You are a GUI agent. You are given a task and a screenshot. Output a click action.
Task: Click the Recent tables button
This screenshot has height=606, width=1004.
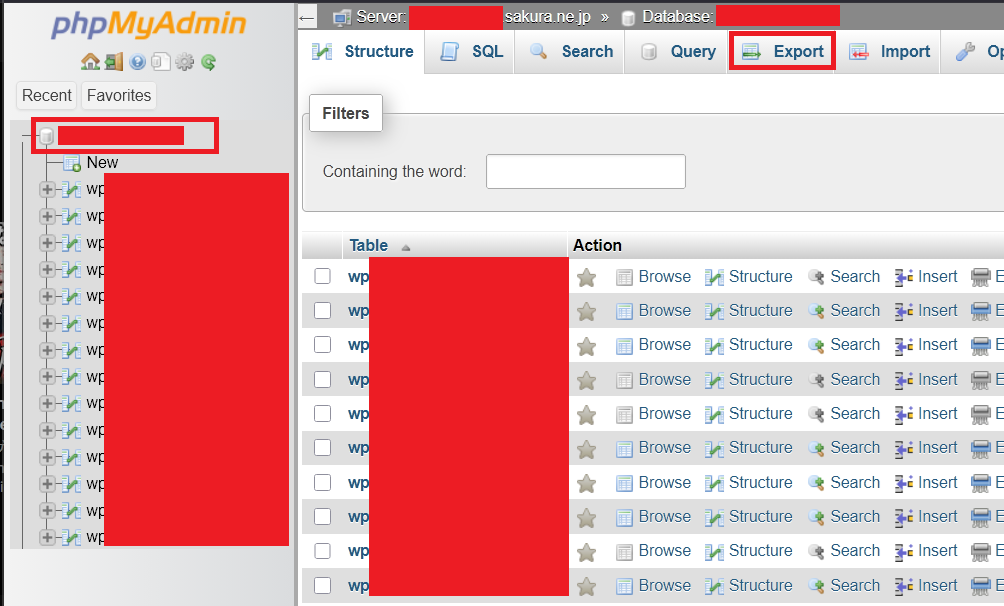pyautogui.click(x=47, y=96)
